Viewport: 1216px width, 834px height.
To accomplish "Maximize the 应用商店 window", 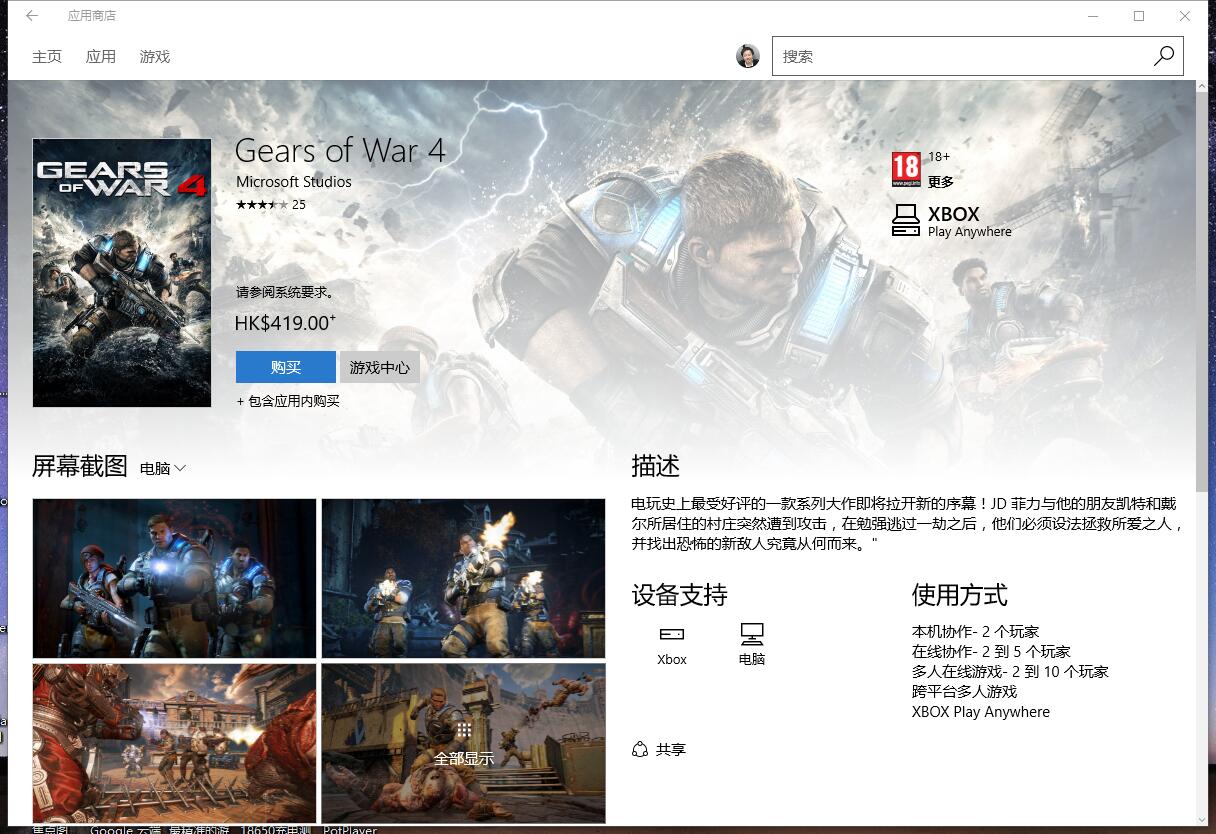I will pyautogui.click(x=1139, y=16).
